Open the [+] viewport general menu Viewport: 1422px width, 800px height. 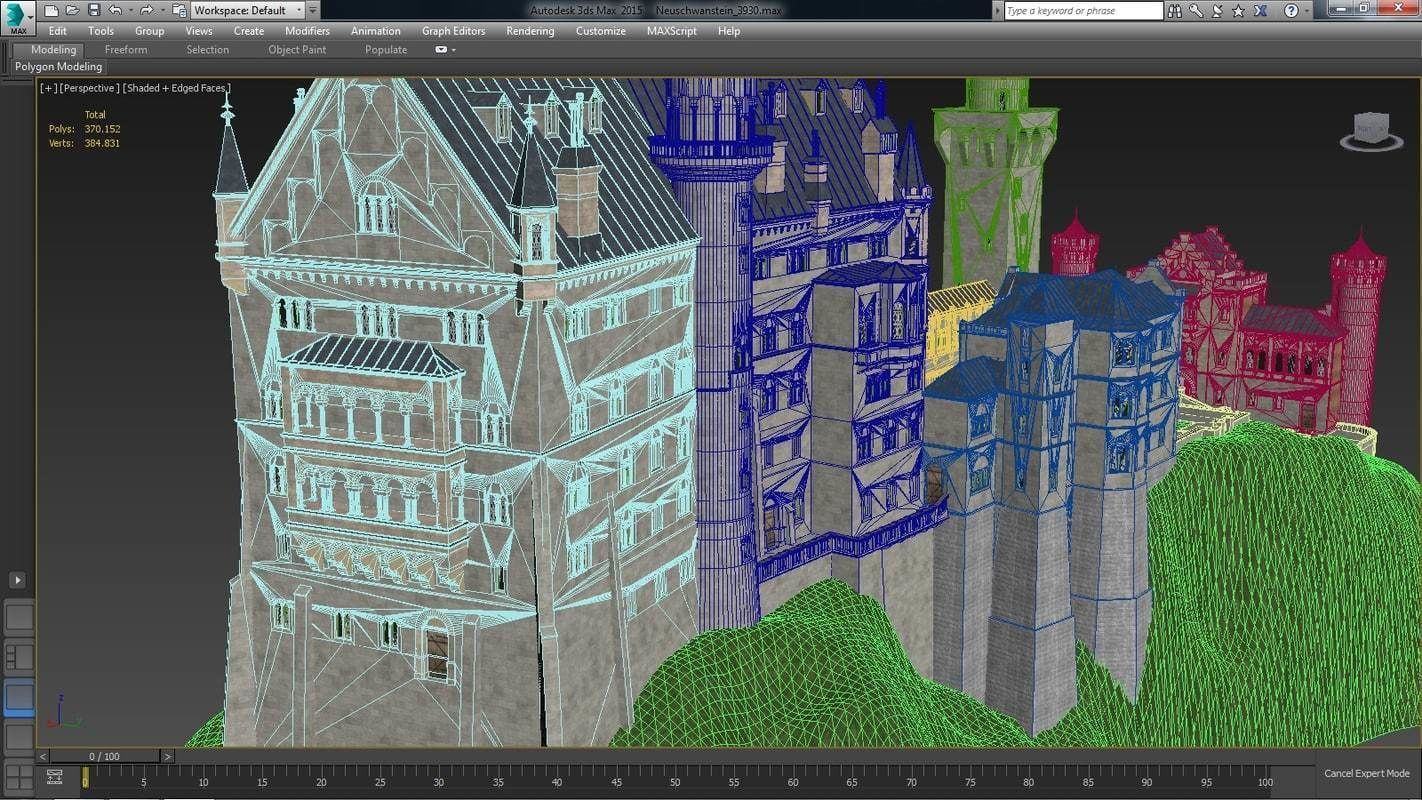pyautogui.click(x=48, y=88)
